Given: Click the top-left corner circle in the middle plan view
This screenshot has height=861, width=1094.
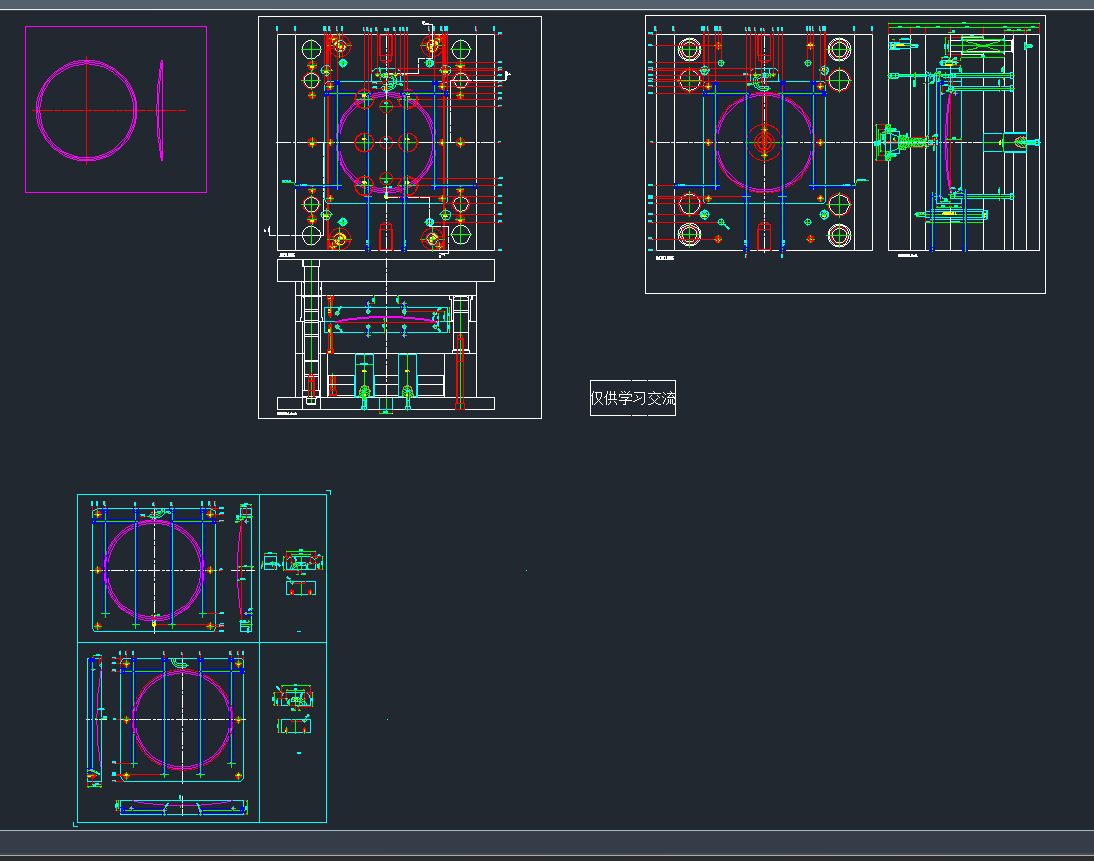Looking at the screenshot, I should tap(311, 49).
